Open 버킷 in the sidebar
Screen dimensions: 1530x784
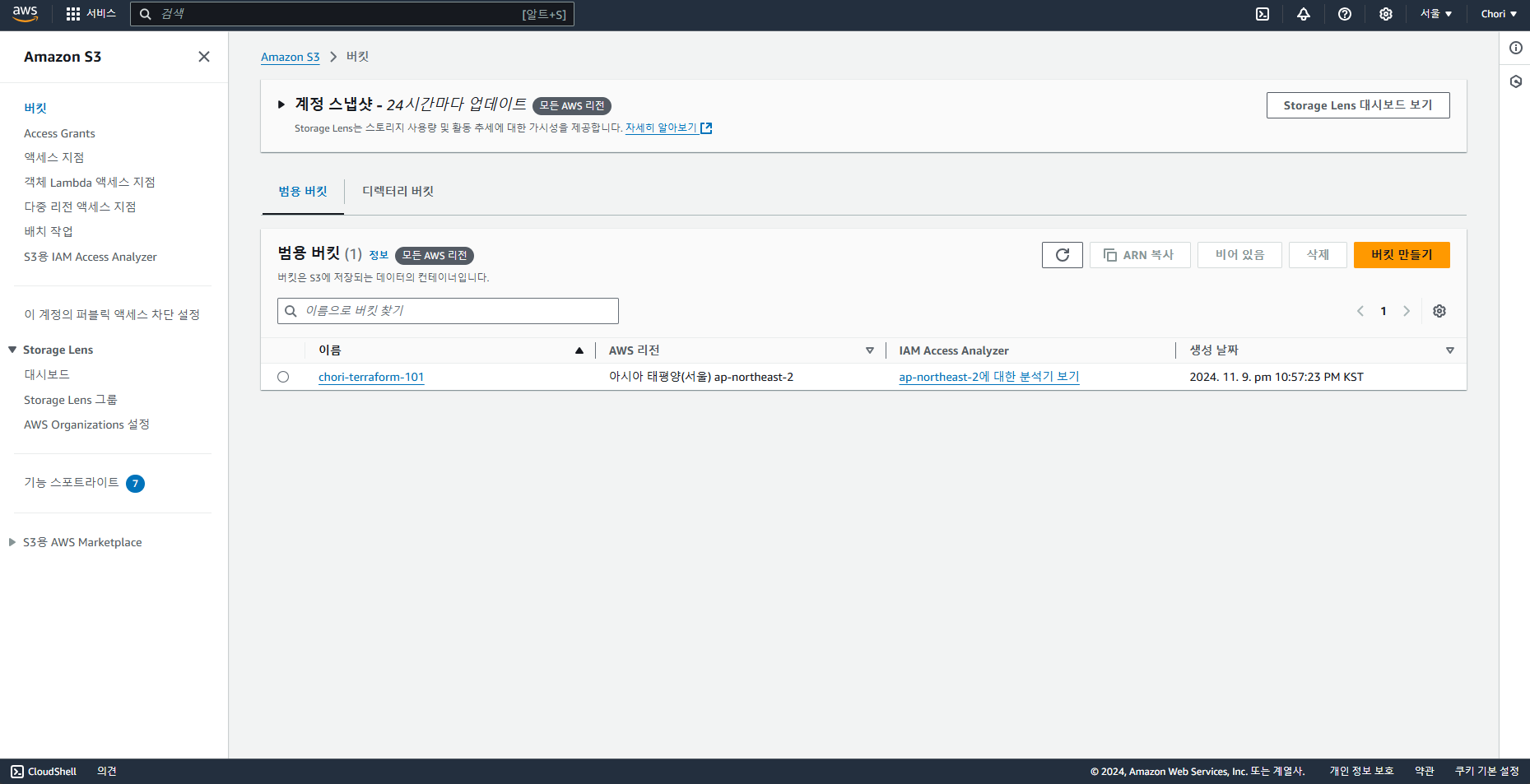(x=35, y=108)
